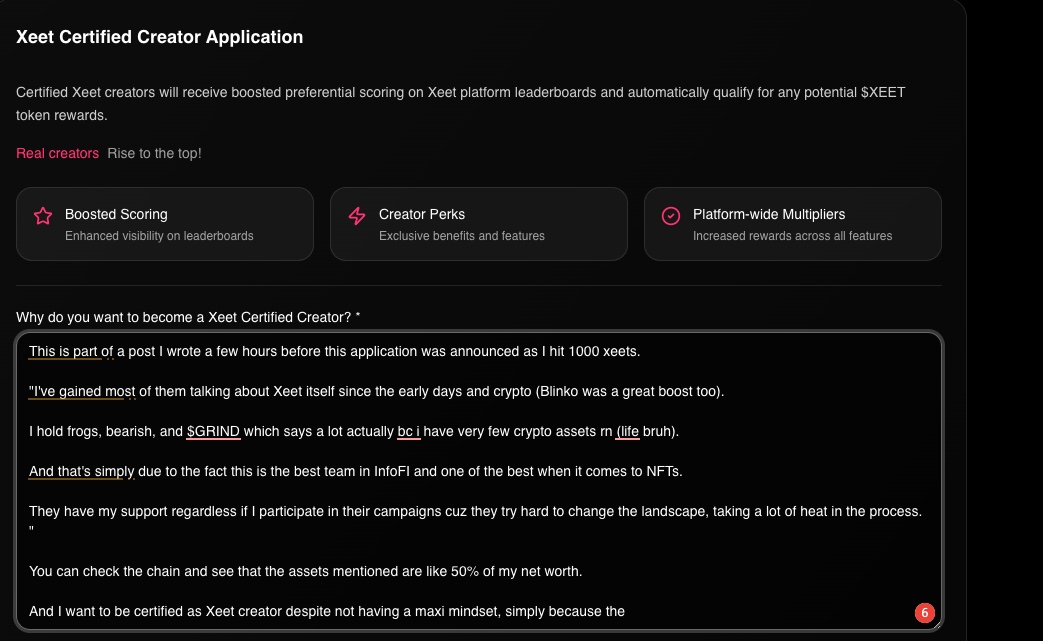The width and height of the screenshot is (1043, 641).
Task: Click the "Rise to the top!" tagline
Action: (x=154, y=153)
